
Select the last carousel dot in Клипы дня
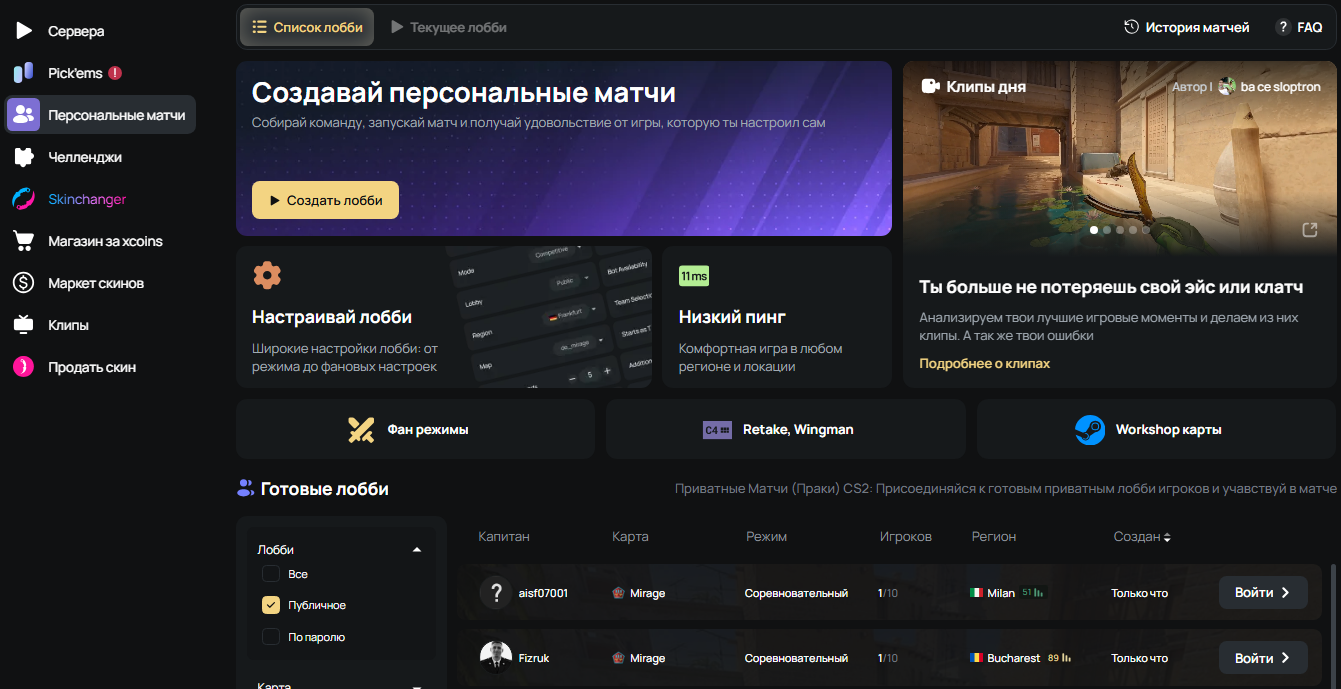[1146, 230]
